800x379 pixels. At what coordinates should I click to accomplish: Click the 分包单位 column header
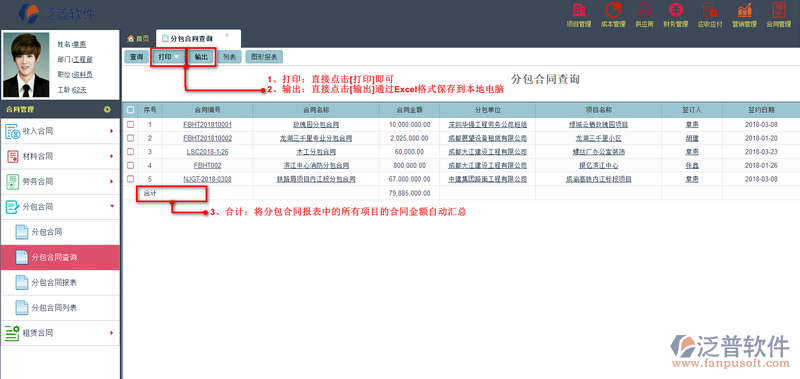[487, 110]
